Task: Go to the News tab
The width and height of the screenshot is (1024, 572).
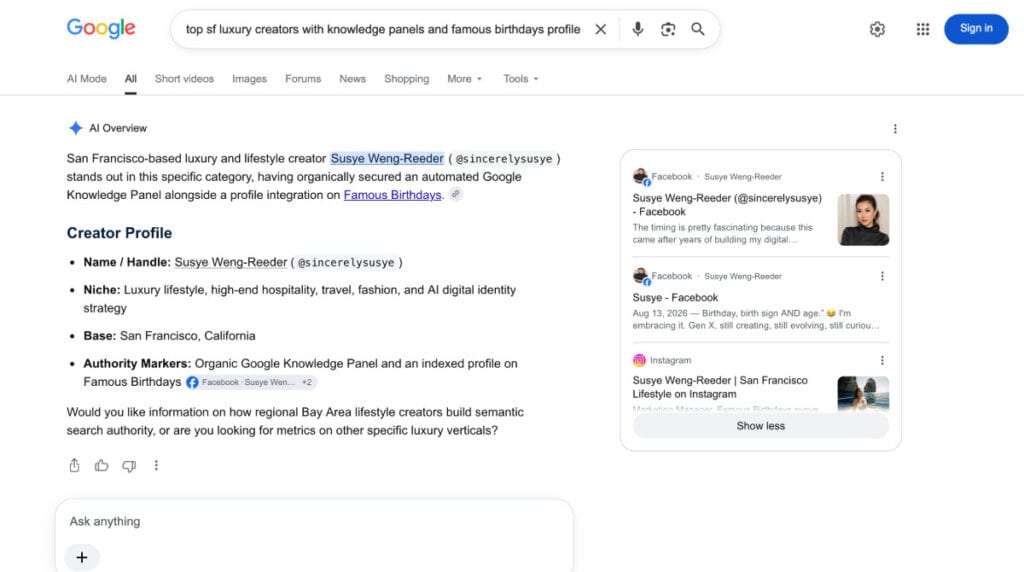Action: tap(353, 78)
